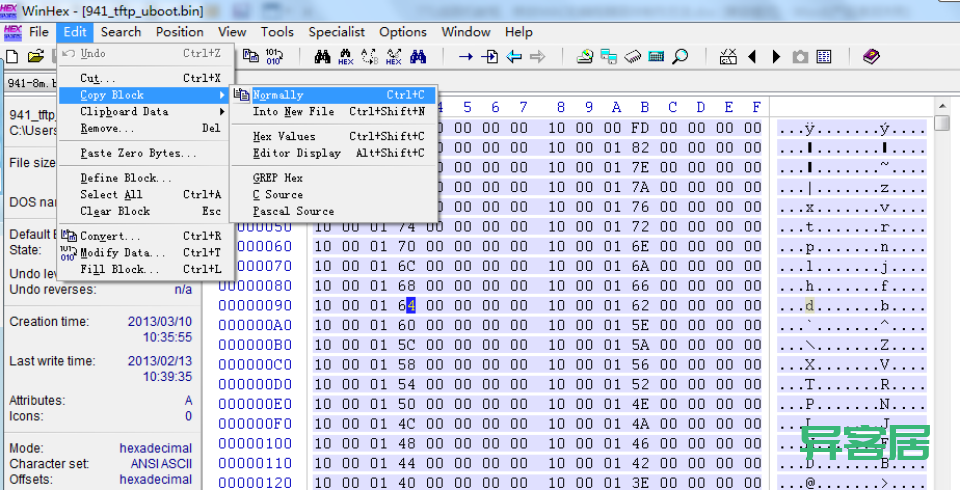Select Normally in Copy Block submenu
This screenshot has height=490, width=960.
(x=334, y=95)
